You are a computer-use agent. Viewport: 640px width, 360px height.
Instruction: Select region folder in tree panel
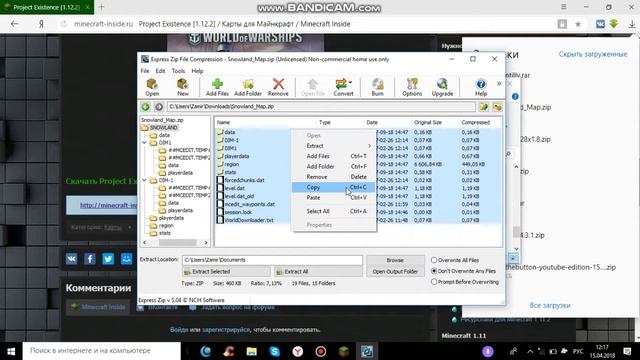coord(166,226)
